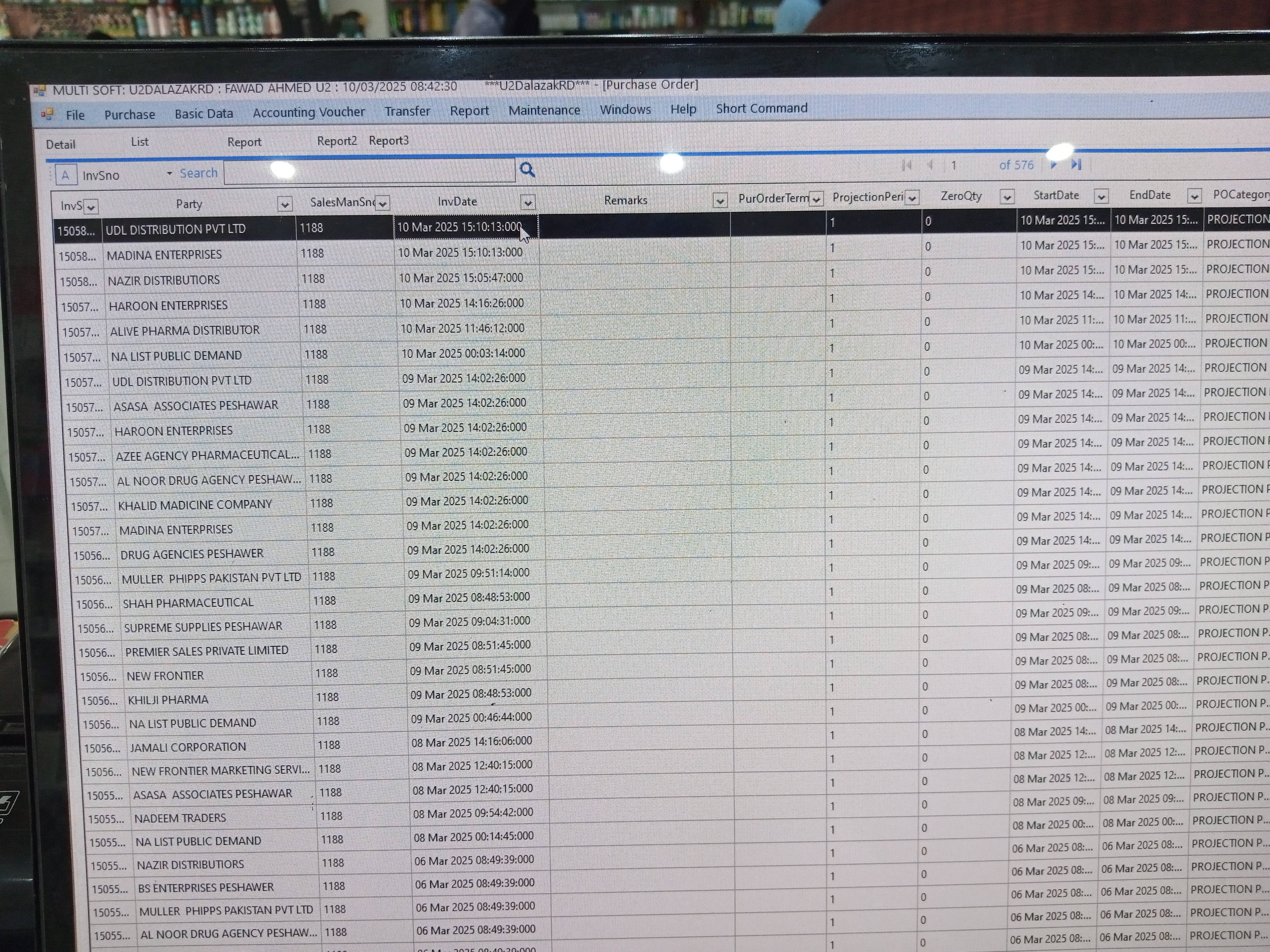Switch to the Detail tab
The width and height of the screenshot is (1270, 952).
point(60,145)
